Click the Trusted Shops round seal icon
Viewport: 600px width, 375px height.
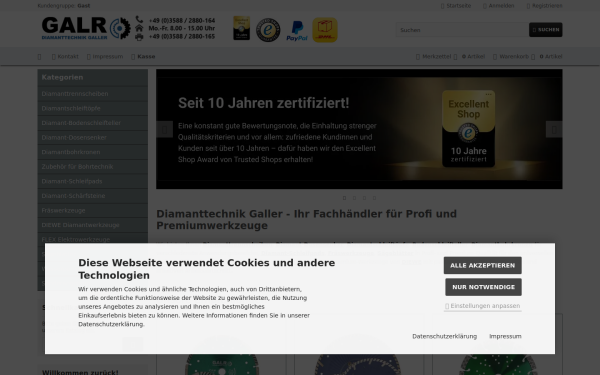tap(268, 30)
